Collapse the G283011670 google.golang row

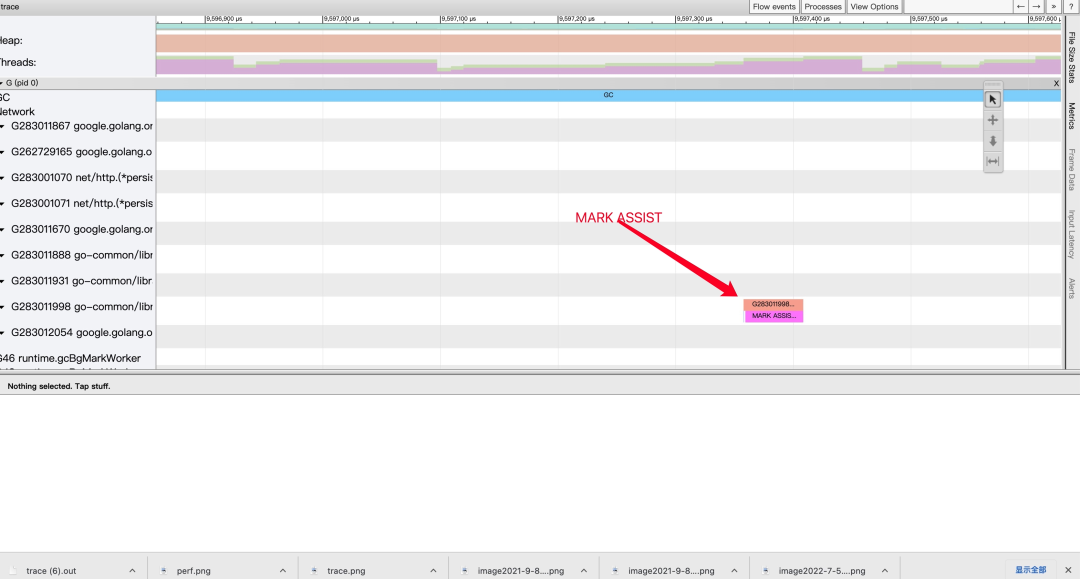[x=3, y=230]
